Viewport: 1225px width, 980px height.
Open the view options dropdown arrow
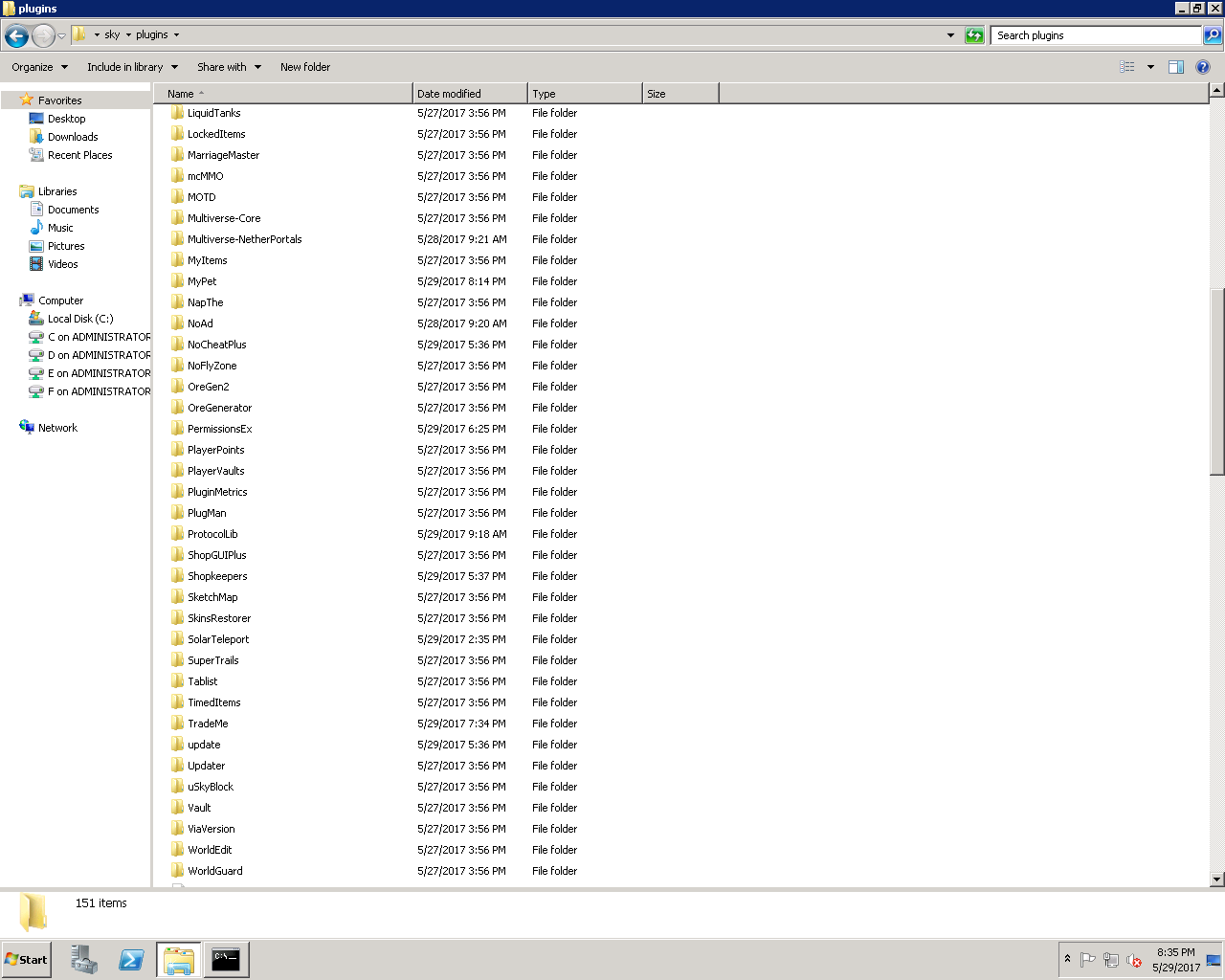click(1150, 67)
